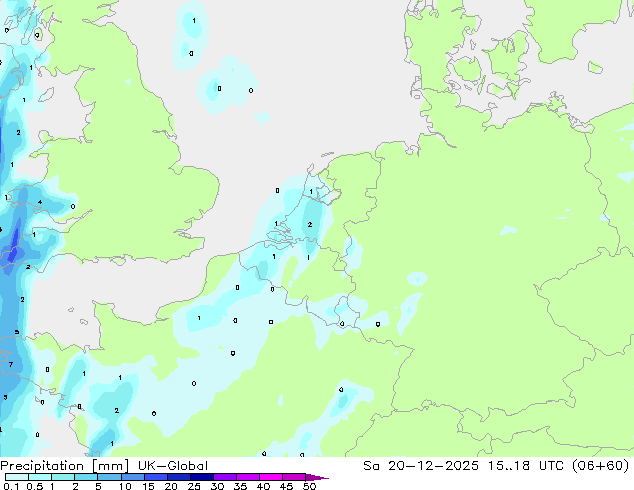Click the 10–15 mm legend color swatch
This screenshot has width=634, height=490.
132,477
